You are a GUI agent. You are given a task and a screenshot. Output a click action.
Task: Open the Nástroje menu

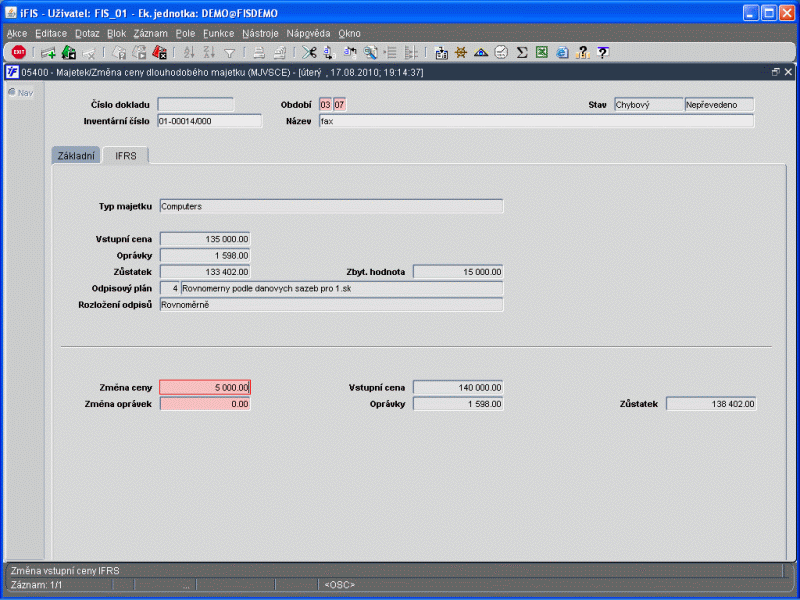point(260,34)
